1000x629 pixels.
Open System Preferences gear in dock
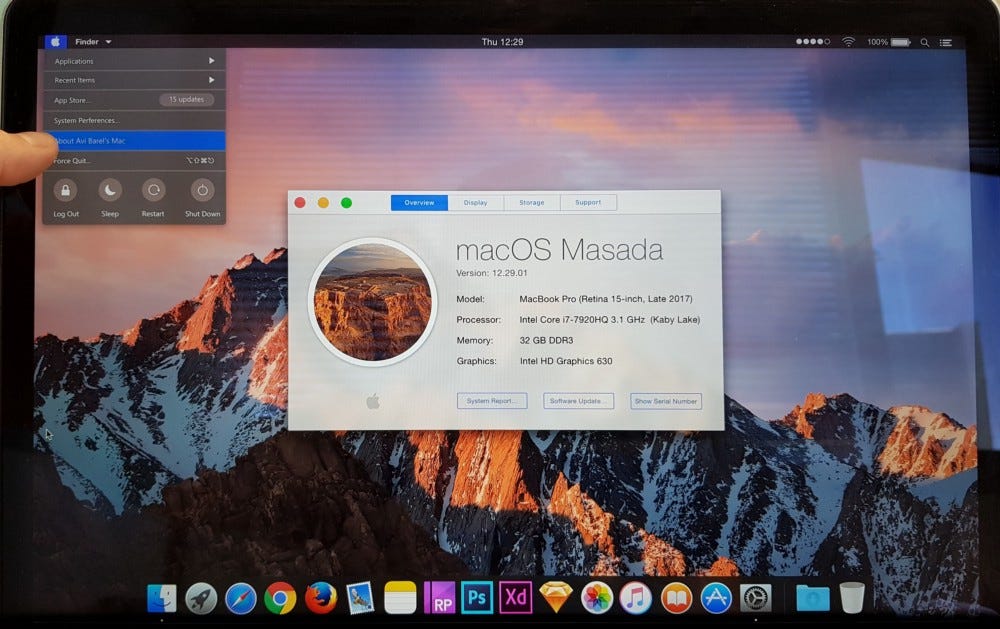click(756, 598)
